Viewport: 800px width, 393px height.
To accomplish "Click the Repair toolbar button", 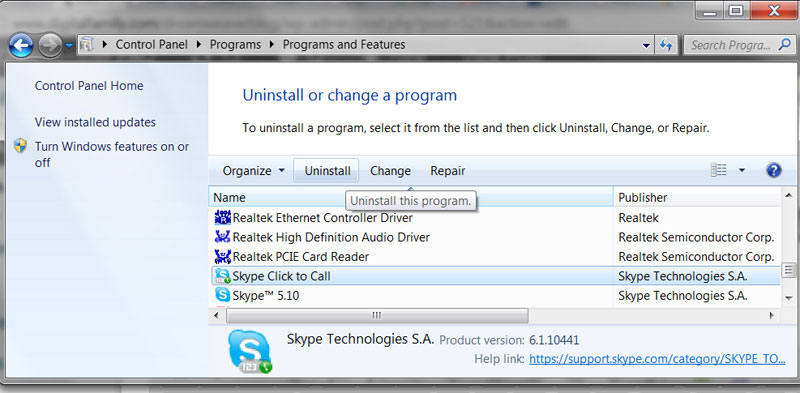I will pos(447,171).
